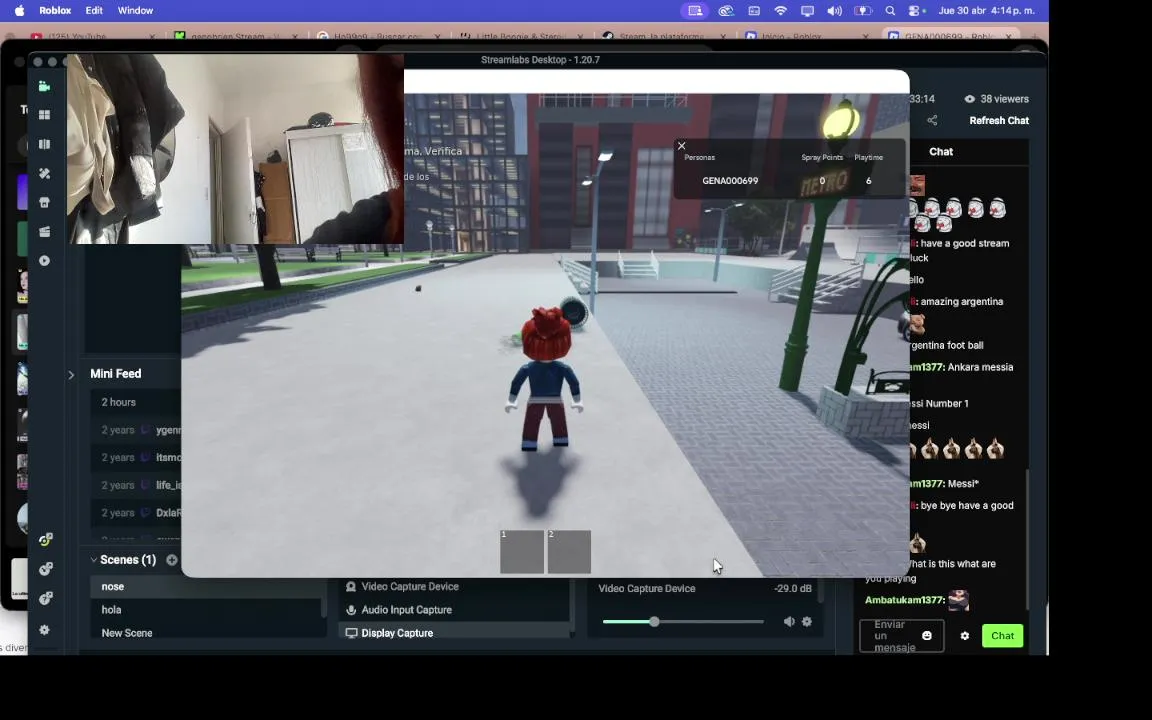Close the GENA000699 Roblox browser tab
Image resolution: width=1152 pixels, height=720 pixels.
click(x=1009, y=36)
